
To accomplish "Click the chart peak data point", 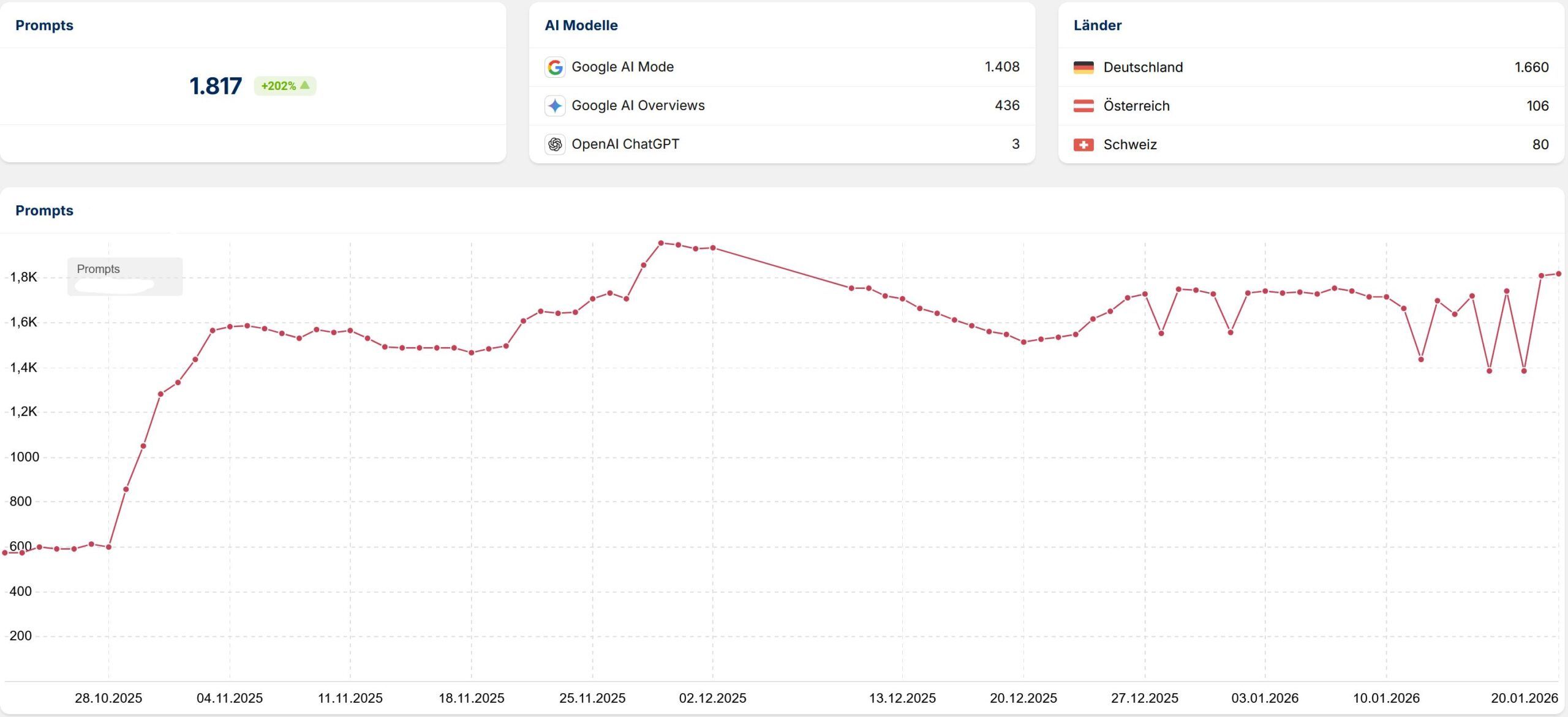I will 661,243.
